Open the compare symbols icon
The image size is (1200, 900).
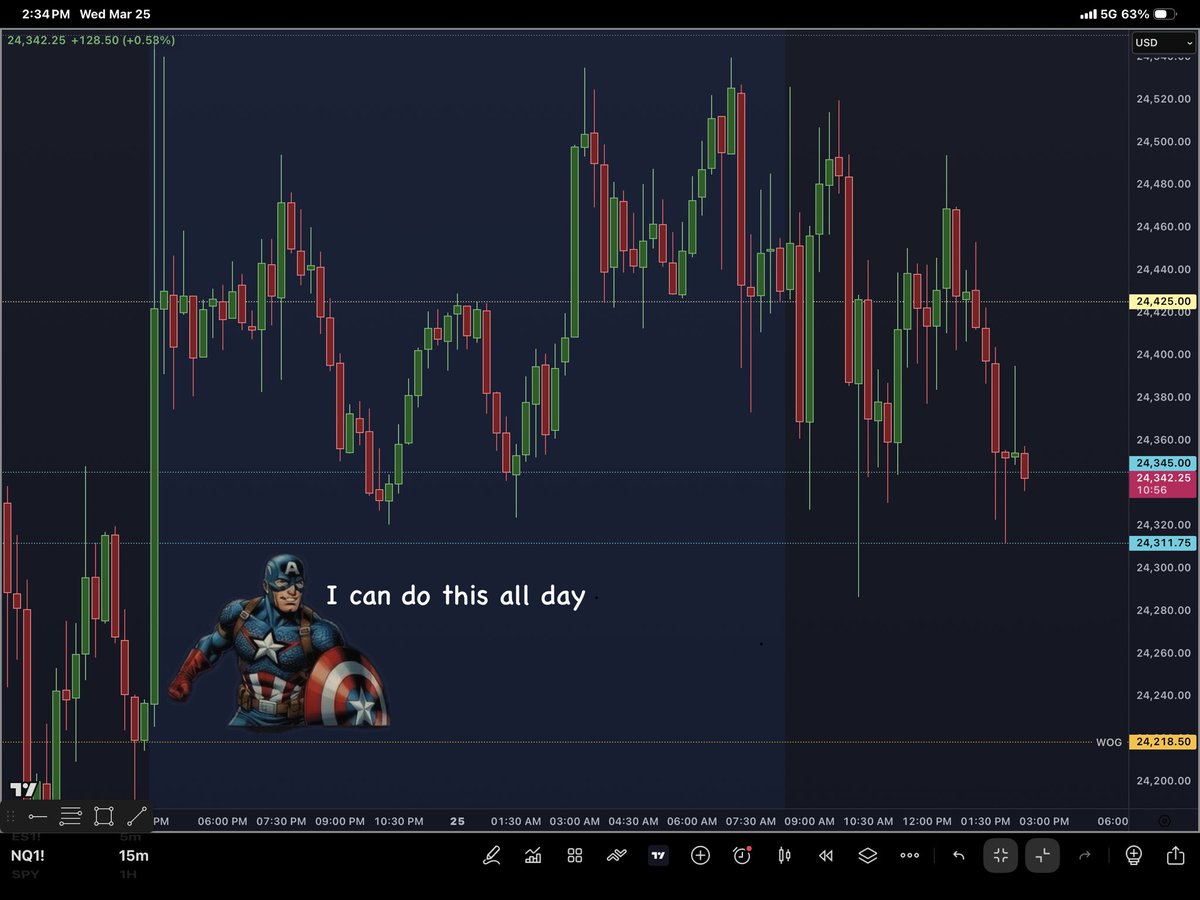click(616, 855)
